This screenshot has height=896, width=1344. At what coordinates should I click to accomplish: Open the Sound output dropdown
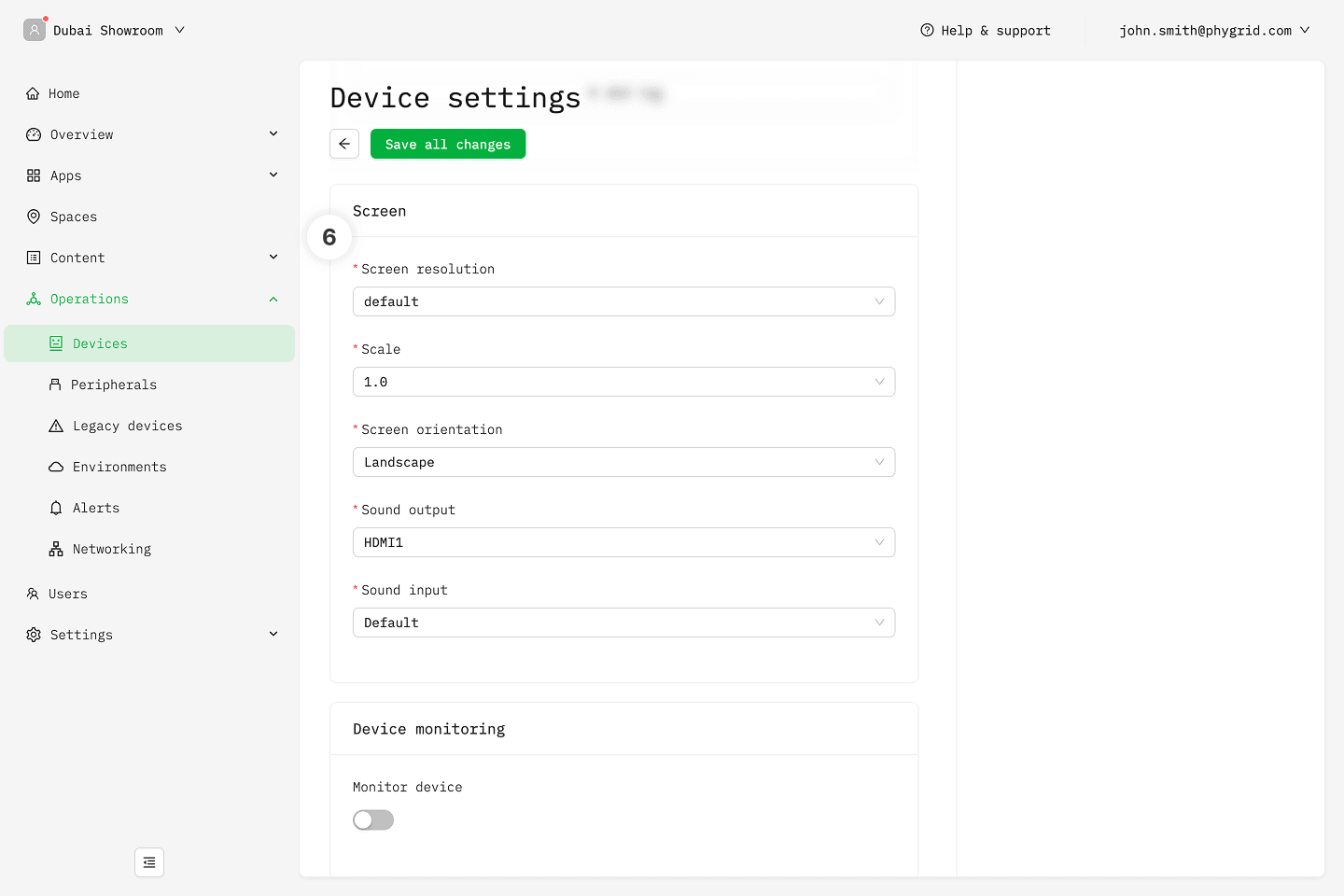(623, 542)
